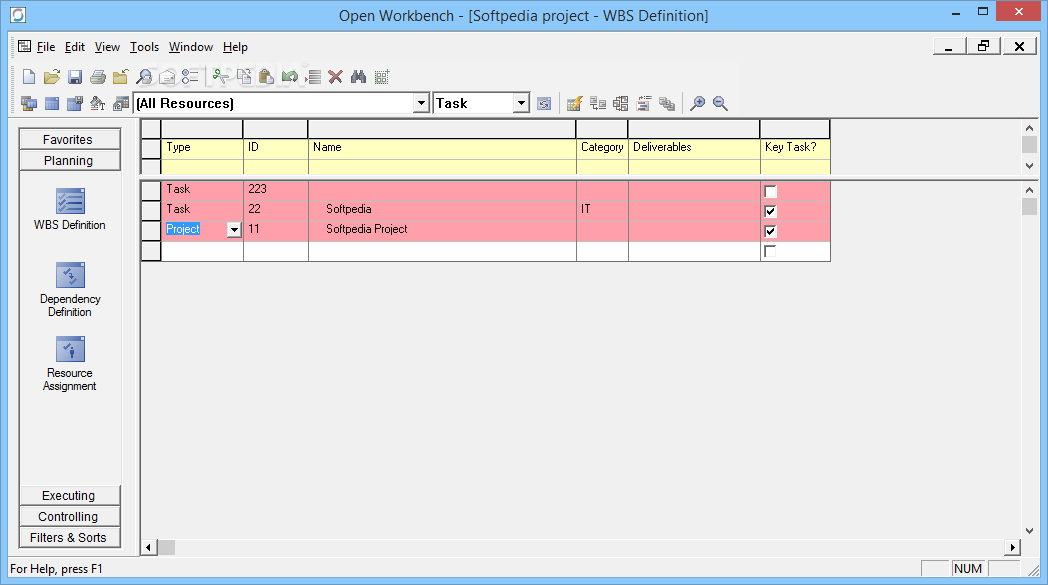Expand the Executing panel
The height and width of the screenshot is (585, 1048).
point(70,495)
